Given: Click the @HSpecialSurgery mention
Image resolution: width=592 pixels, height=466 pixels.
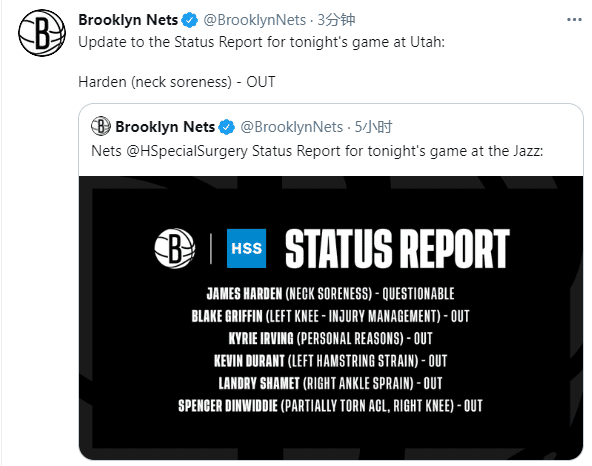Looking at the screenshot, I should click(187, 151).
